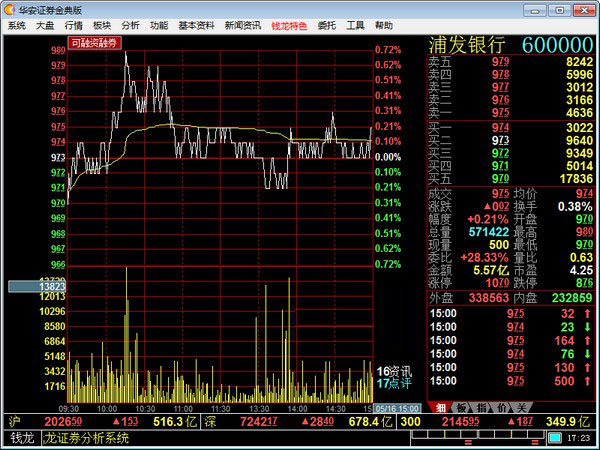Viewport: 600px width, 450px height.
Task: Click the app logo in title bar
Action: point(9,9)
